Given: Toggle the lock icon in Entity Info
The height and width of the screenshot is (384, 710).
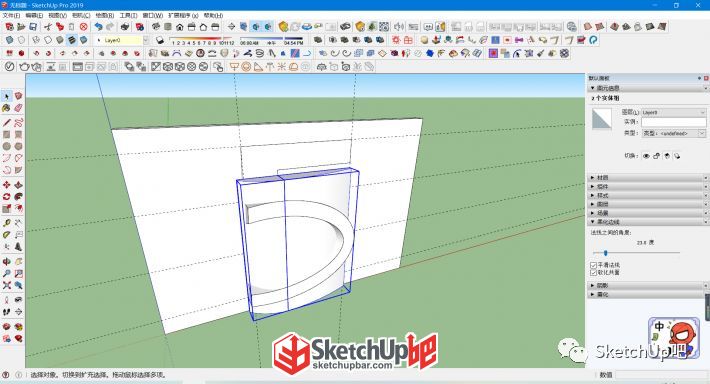Looking at the screenshot, I should pos(657,156).
